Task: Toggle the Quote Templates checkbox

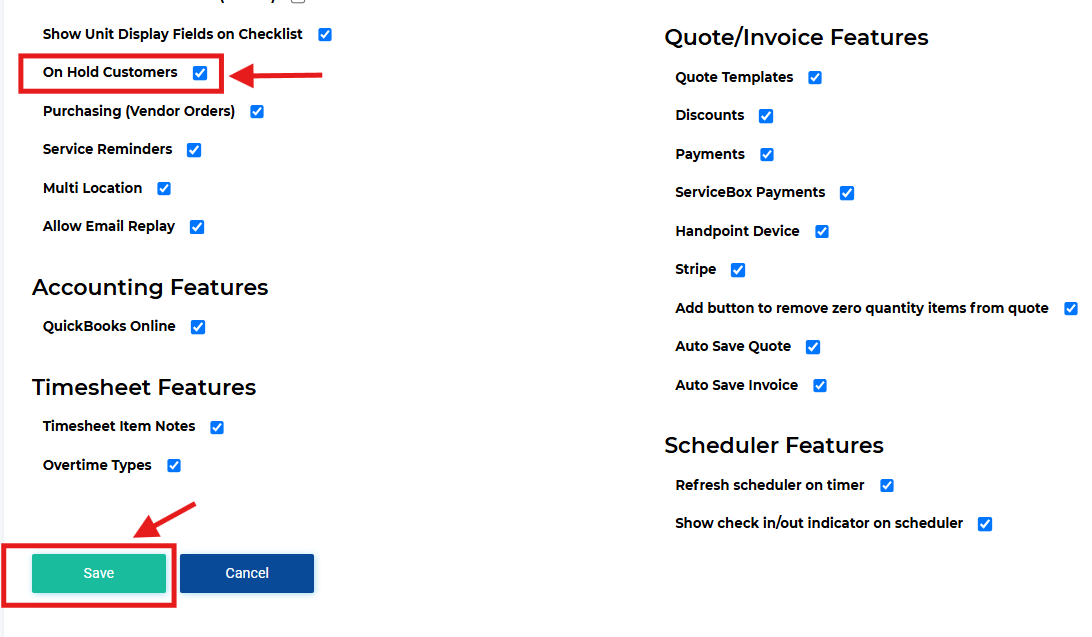Action: pos(815,77)
